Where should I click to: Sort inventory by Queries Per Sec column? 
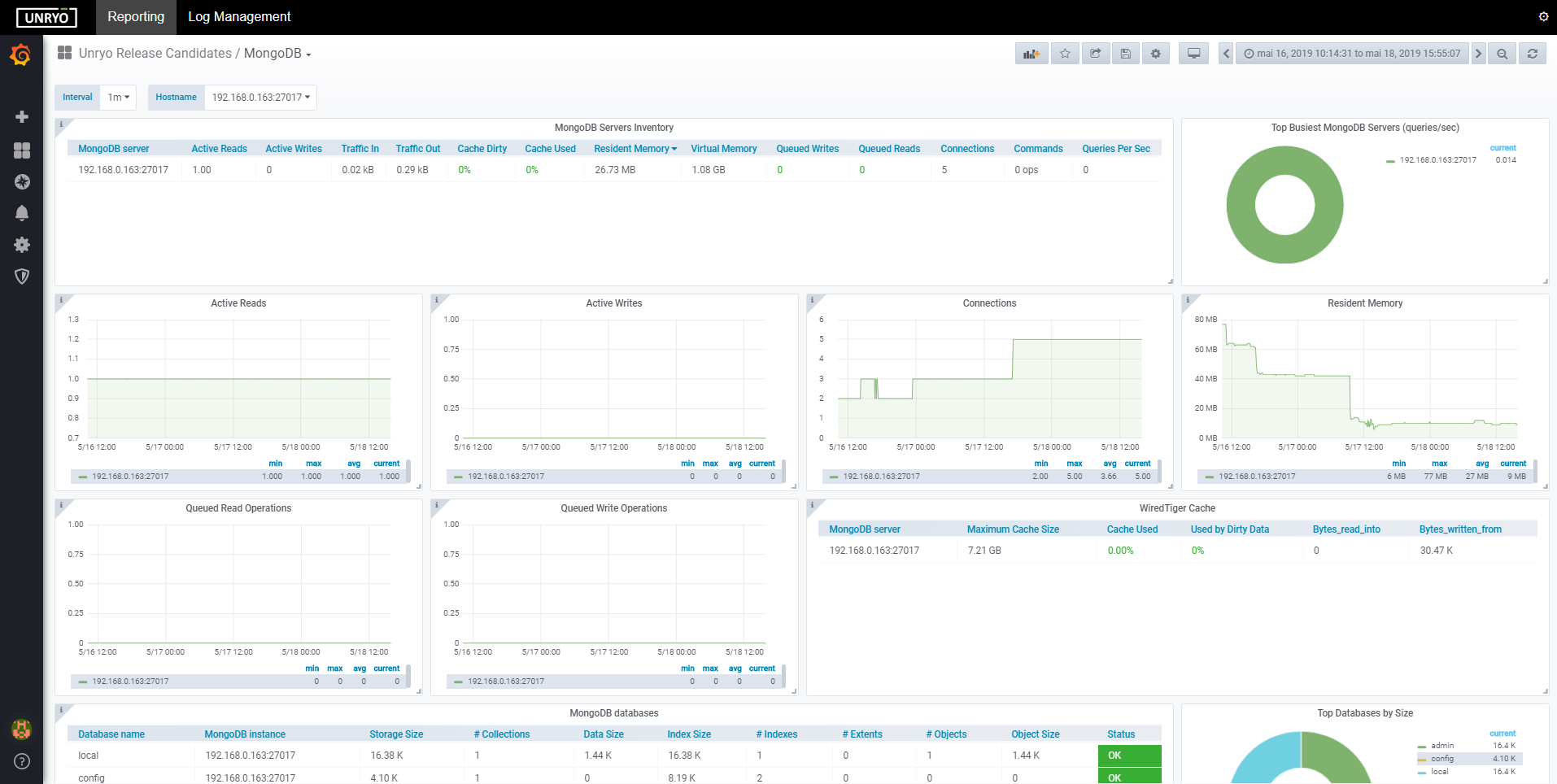tap(1116, 149)
